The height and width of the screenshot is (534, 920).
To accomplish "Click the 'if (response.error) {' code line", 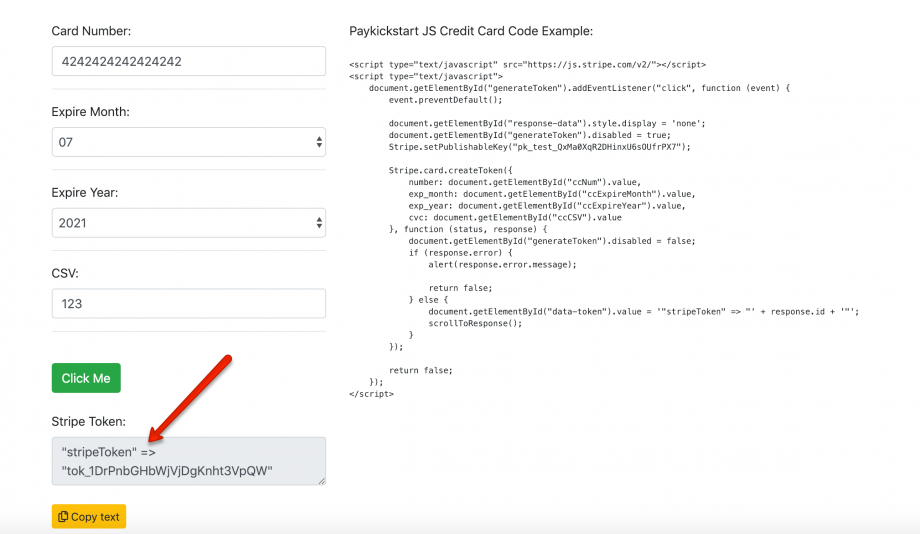I will coord(460,252).
